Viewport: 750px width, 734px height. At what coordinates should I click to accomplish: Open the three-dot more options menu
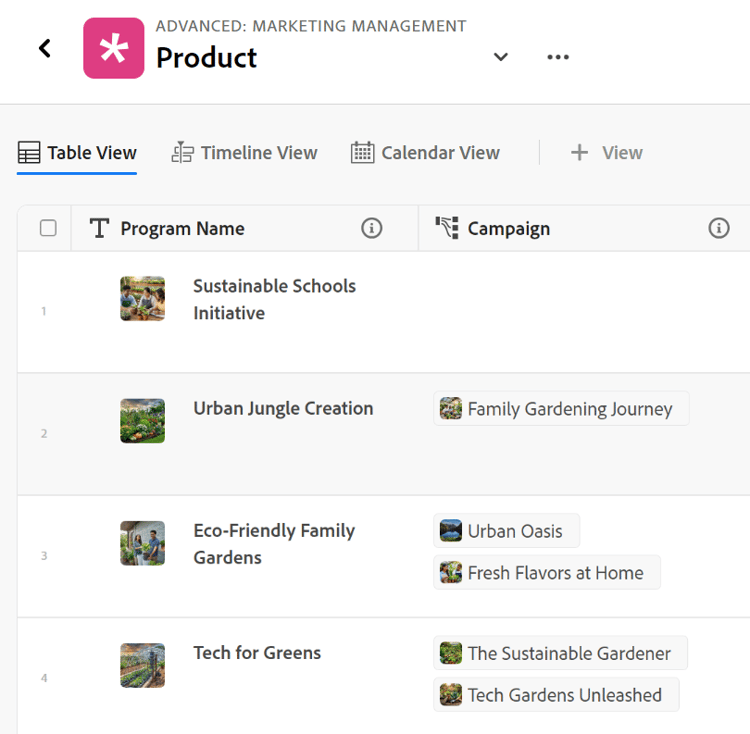(558, 57)
